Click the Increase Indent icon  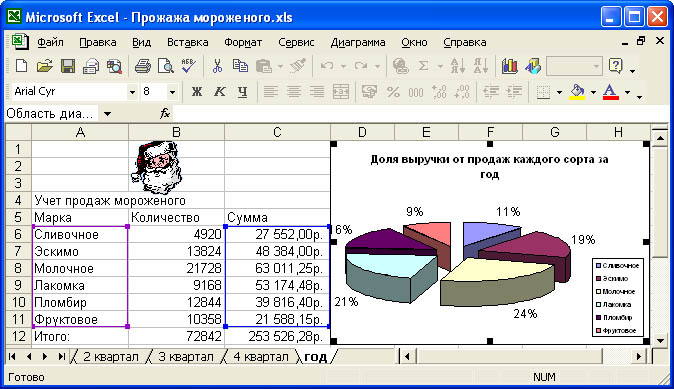514,92
